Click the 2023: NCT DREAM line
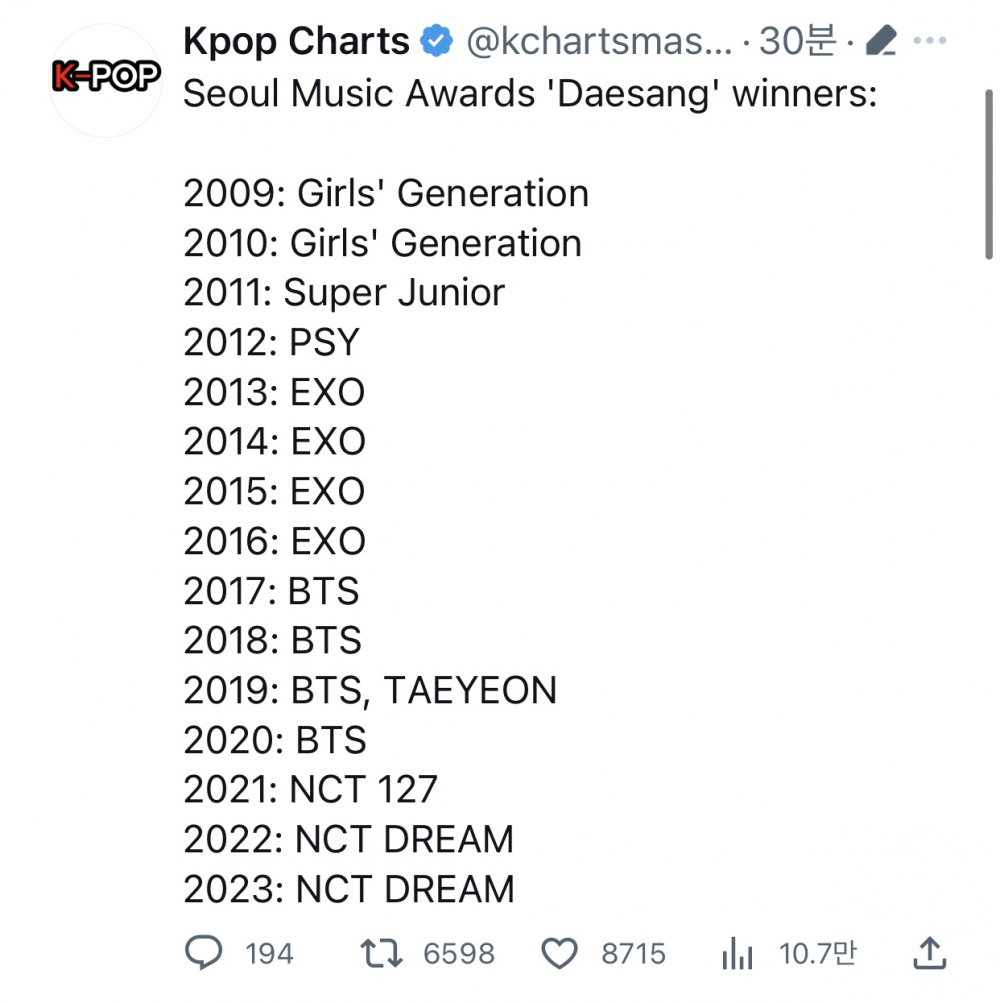This screenshot has height=1003, width=1000. 349,890
